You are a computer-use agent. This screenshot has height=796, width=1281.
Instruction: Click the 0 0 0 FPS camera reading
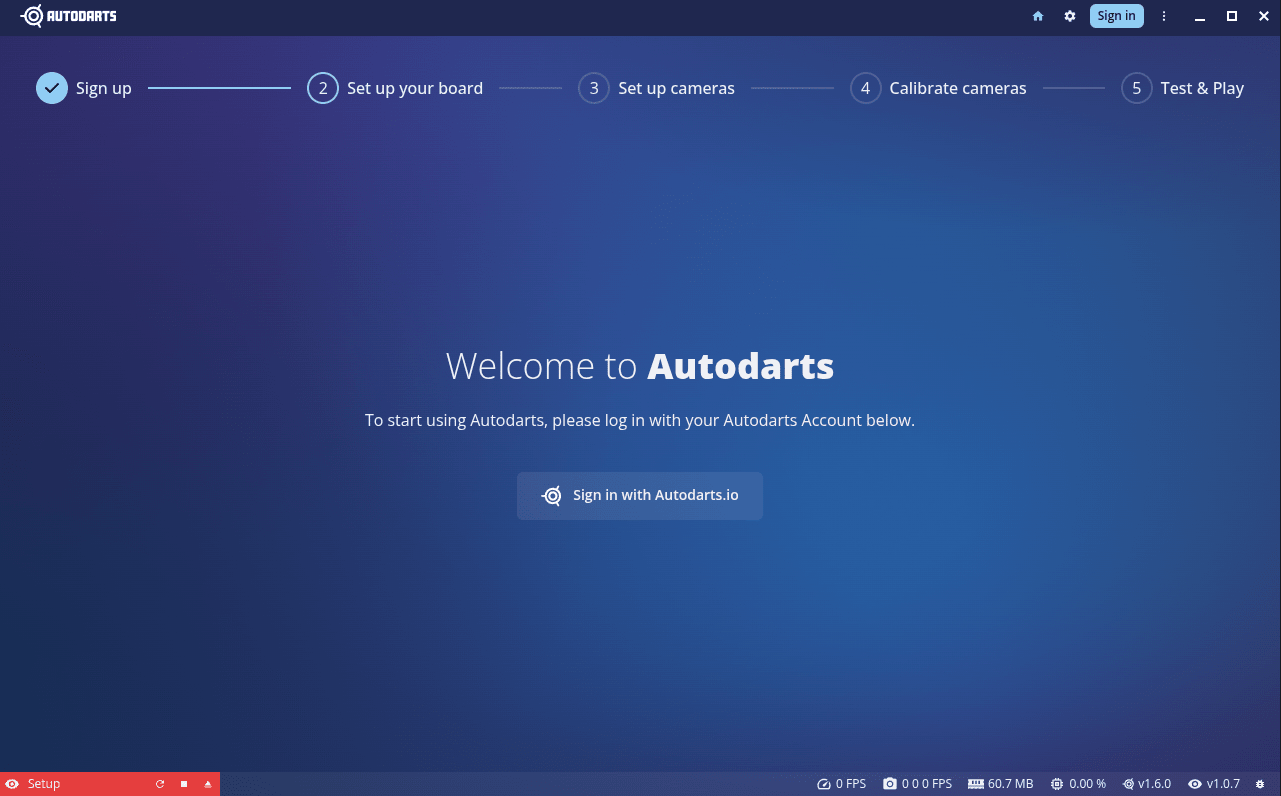coord(927,784)
